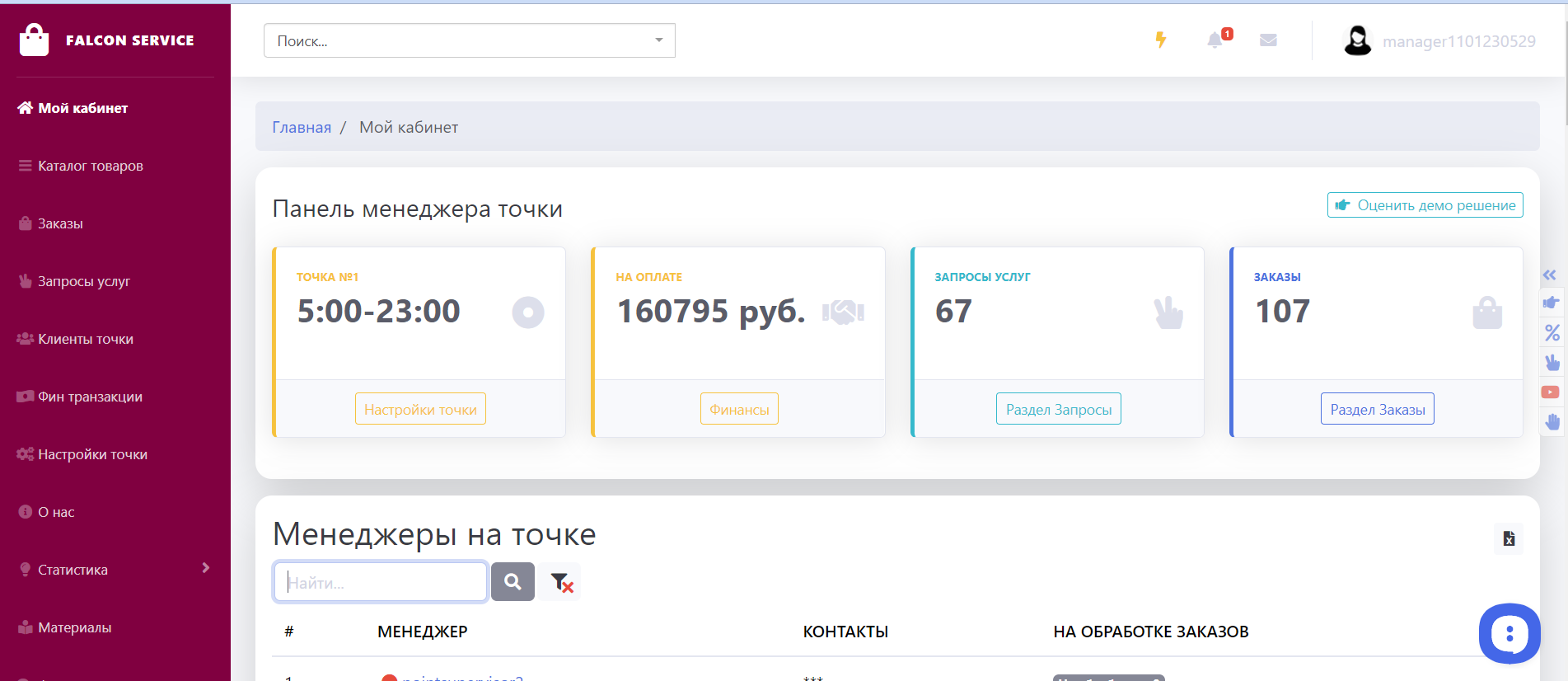The image size is (1568, 681).
Task: Click the Раздел Заказы button
Action: point(1377,409)
